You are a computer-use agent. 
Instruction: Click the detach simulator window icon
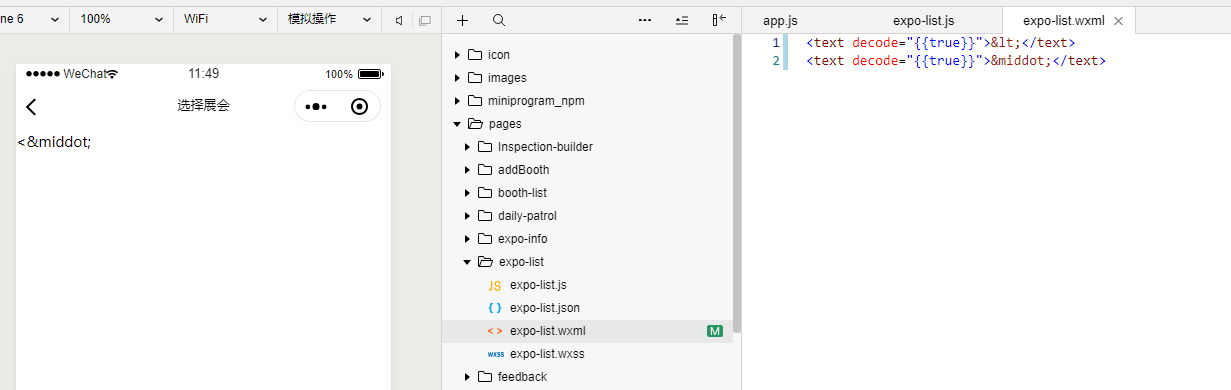pyautogui.click(x=425, y=20)
